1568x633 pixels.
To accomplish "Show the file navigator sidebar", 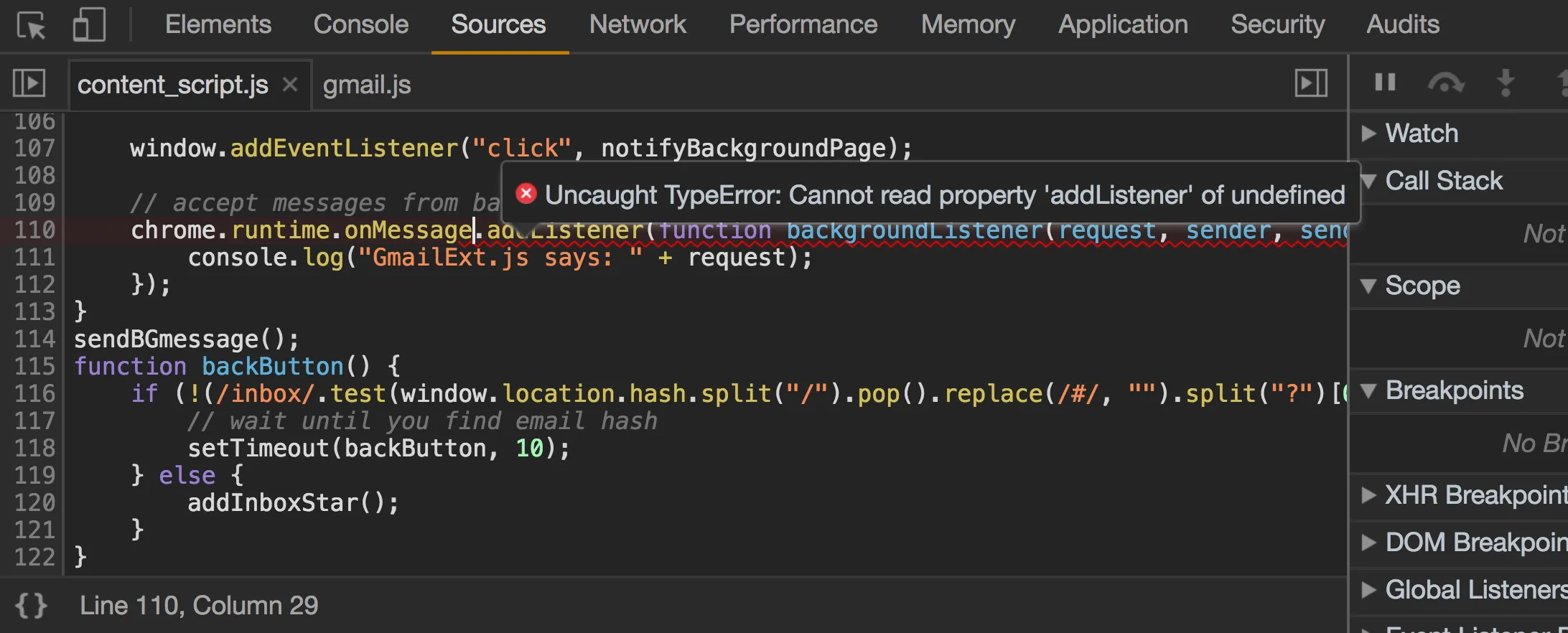I will (29, 83).
